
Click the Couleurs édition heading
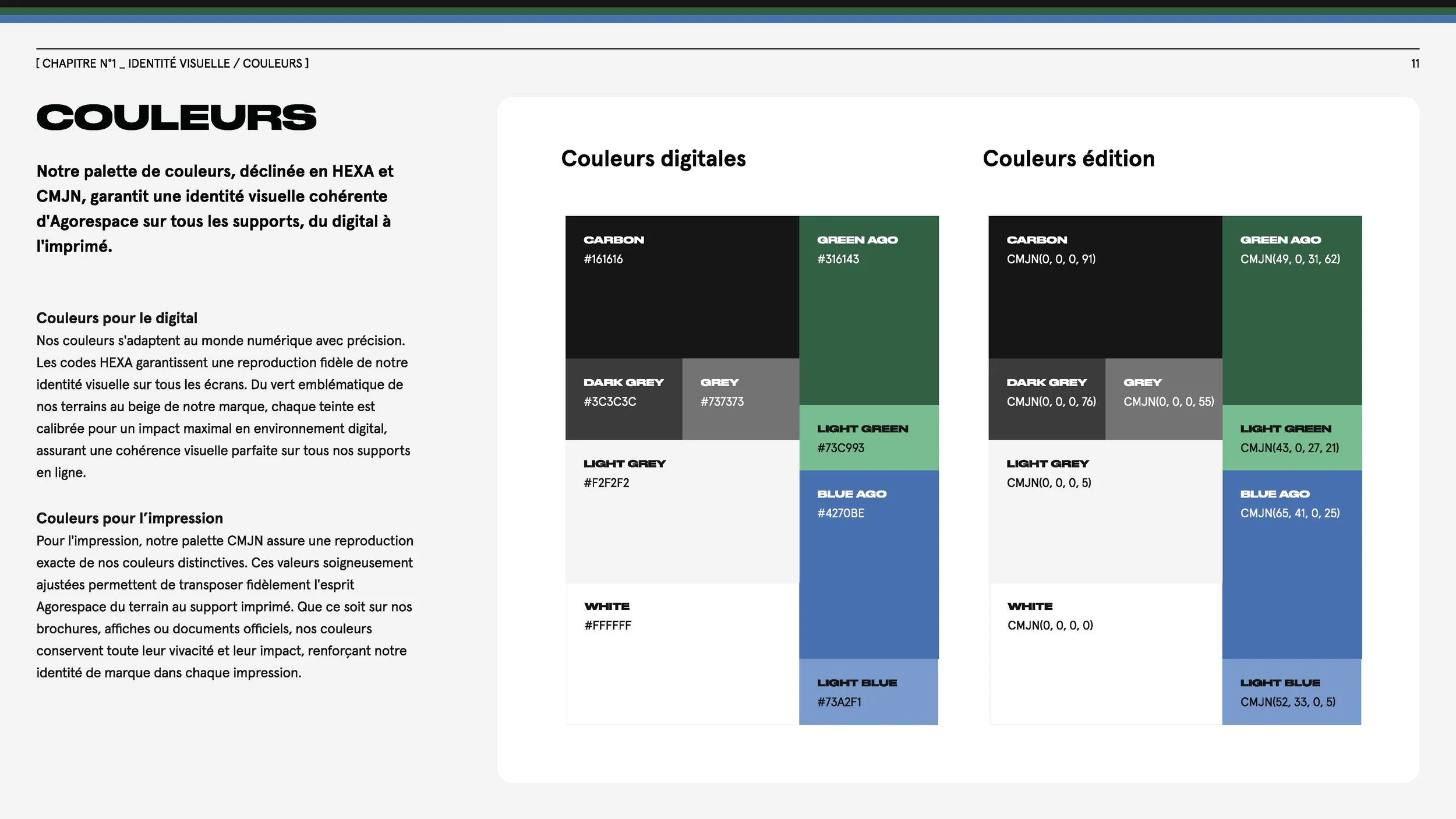(x=1068, y=158)
